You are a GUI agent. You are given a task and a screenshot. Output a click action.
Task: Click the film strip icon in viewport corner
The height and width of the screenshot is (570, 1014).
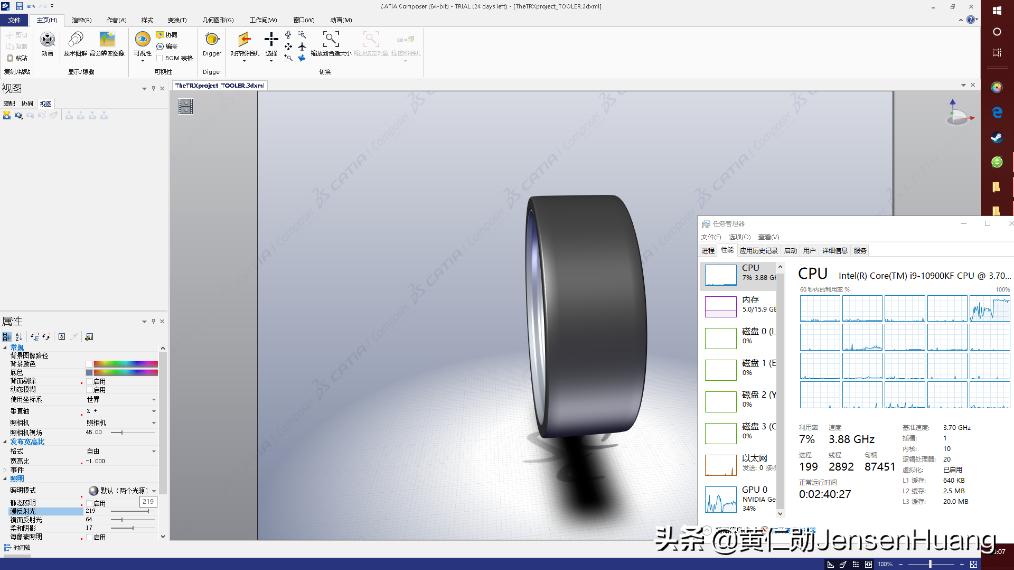(x=185, y=107)
